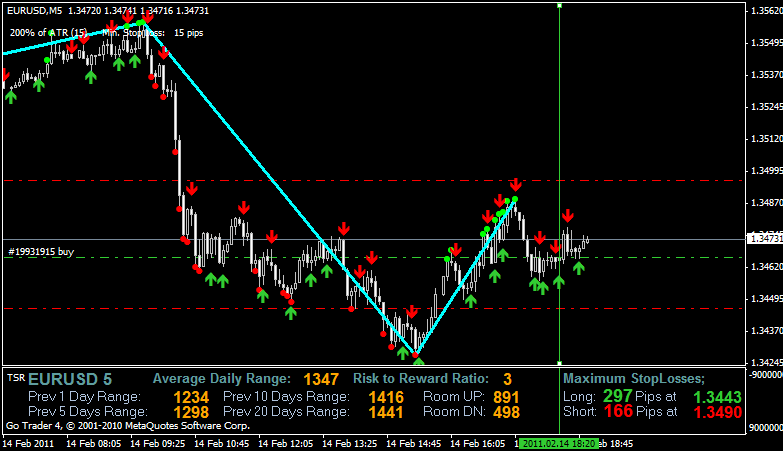783x451 pixels.
Task: Click the '14 Feb 13:25' time axis label
Action: [350, 444]
